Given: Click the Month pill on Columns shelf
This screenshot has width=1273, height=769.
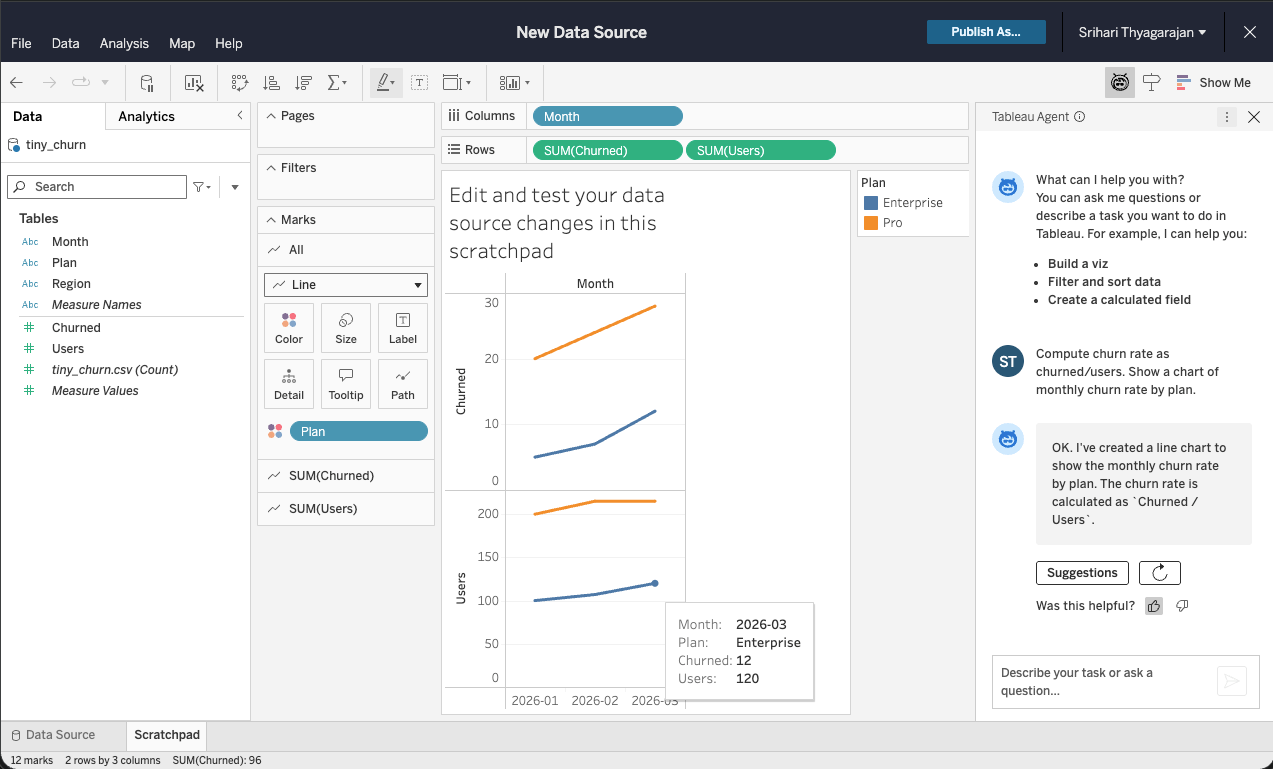Looking at the screenshot, I should 608,116.
